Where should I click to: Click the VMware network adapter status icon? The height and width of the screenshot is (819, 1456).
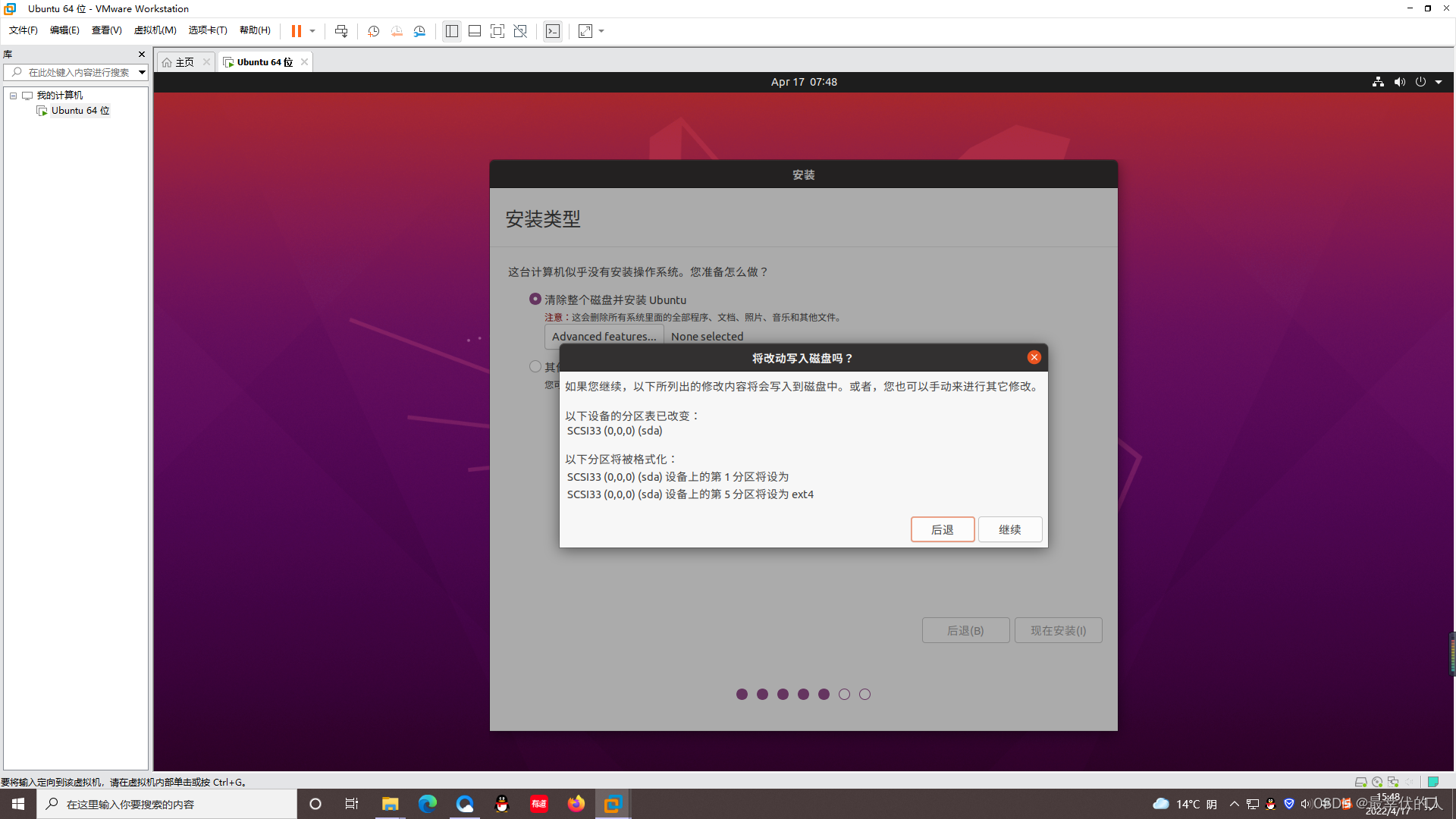click(1393, 782)
